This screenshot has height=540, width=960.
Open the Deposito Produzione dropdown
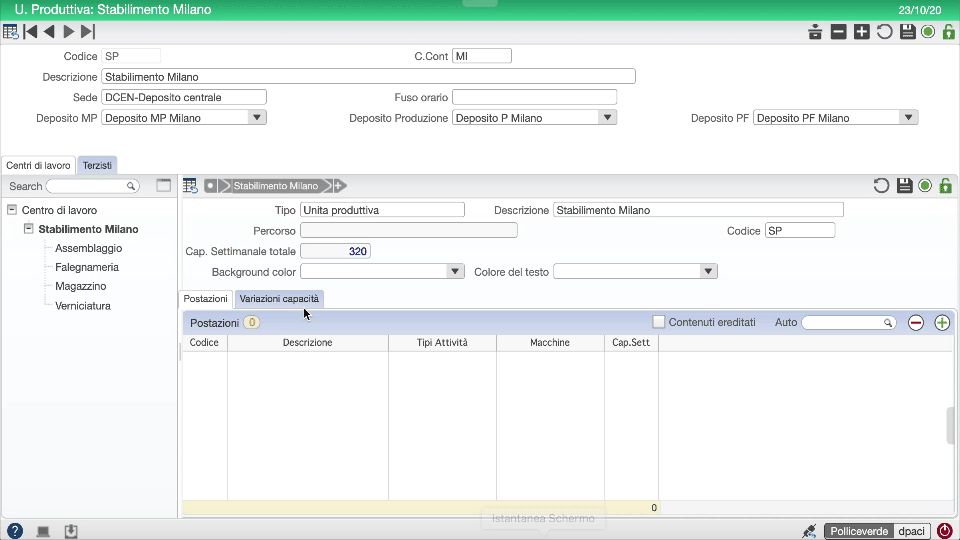pyautogui.click(x=607, y=118)
